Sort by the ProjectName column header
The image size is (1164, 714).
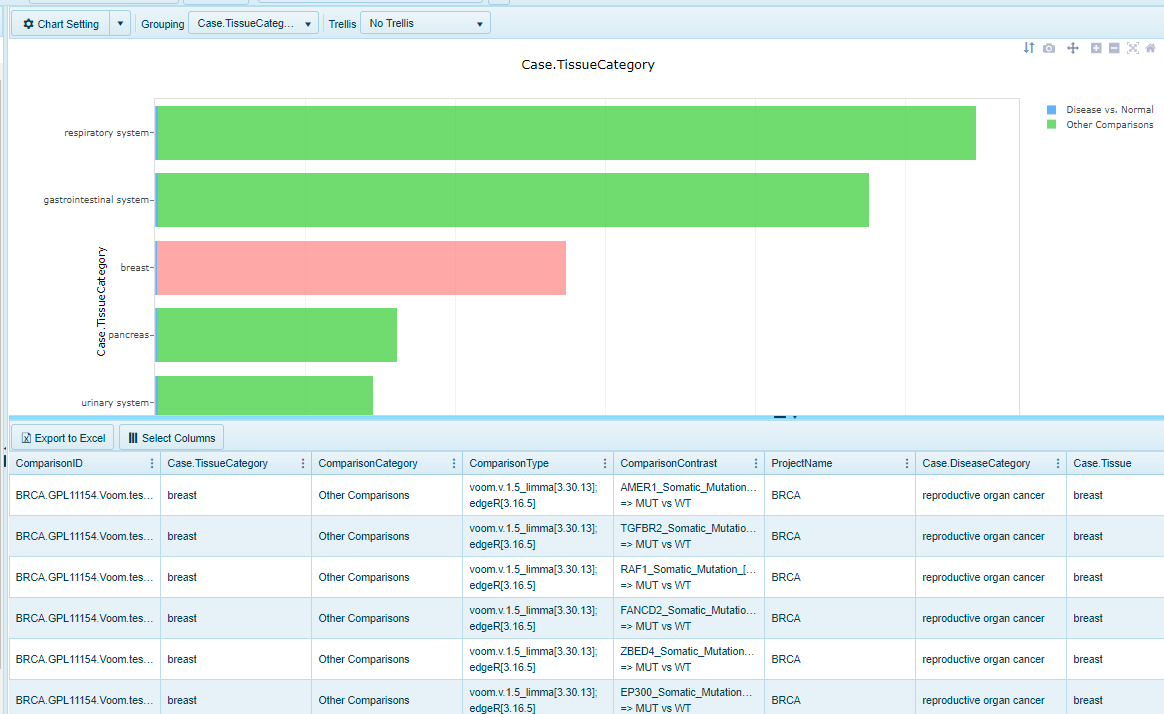point(802,463)
